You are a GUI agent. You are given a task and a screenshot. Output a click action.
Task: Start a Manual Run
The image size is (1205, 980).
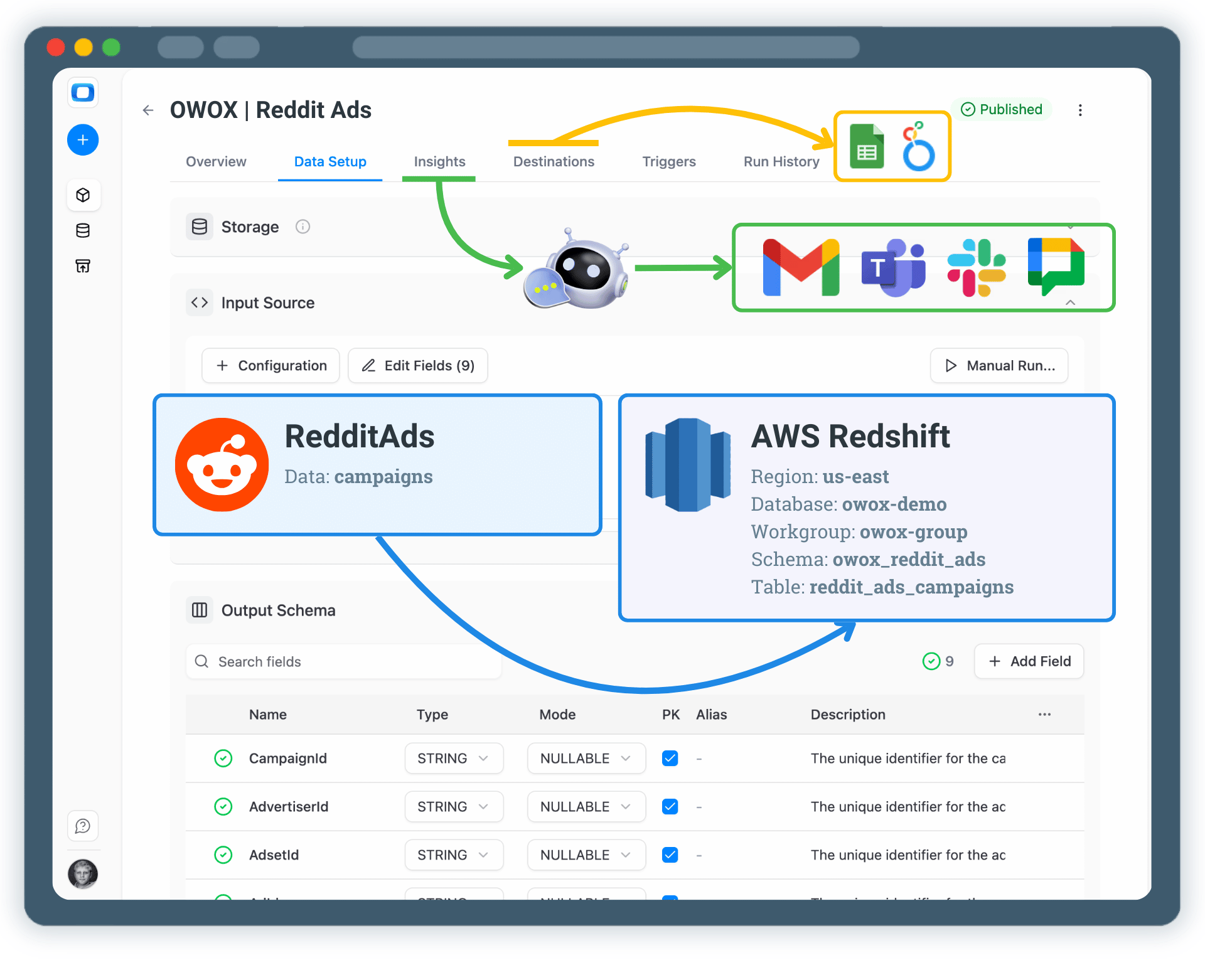999,365
